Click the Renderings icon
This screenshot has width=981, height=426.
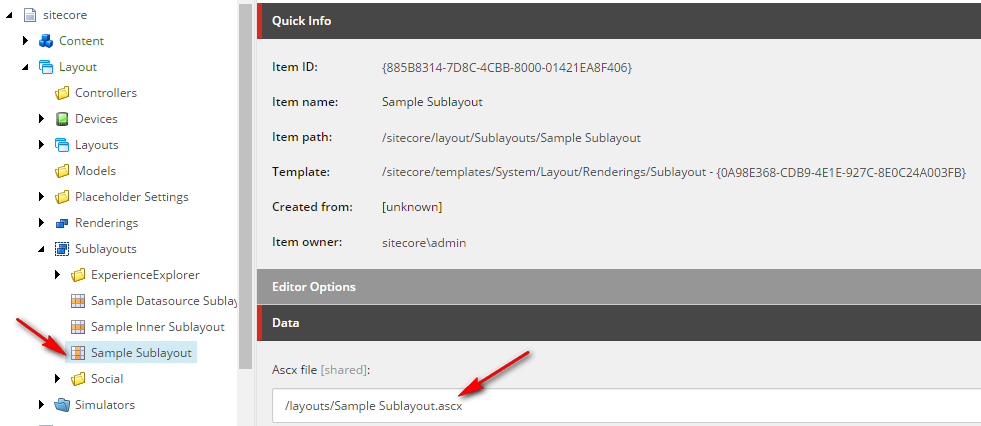pos(61,223)
